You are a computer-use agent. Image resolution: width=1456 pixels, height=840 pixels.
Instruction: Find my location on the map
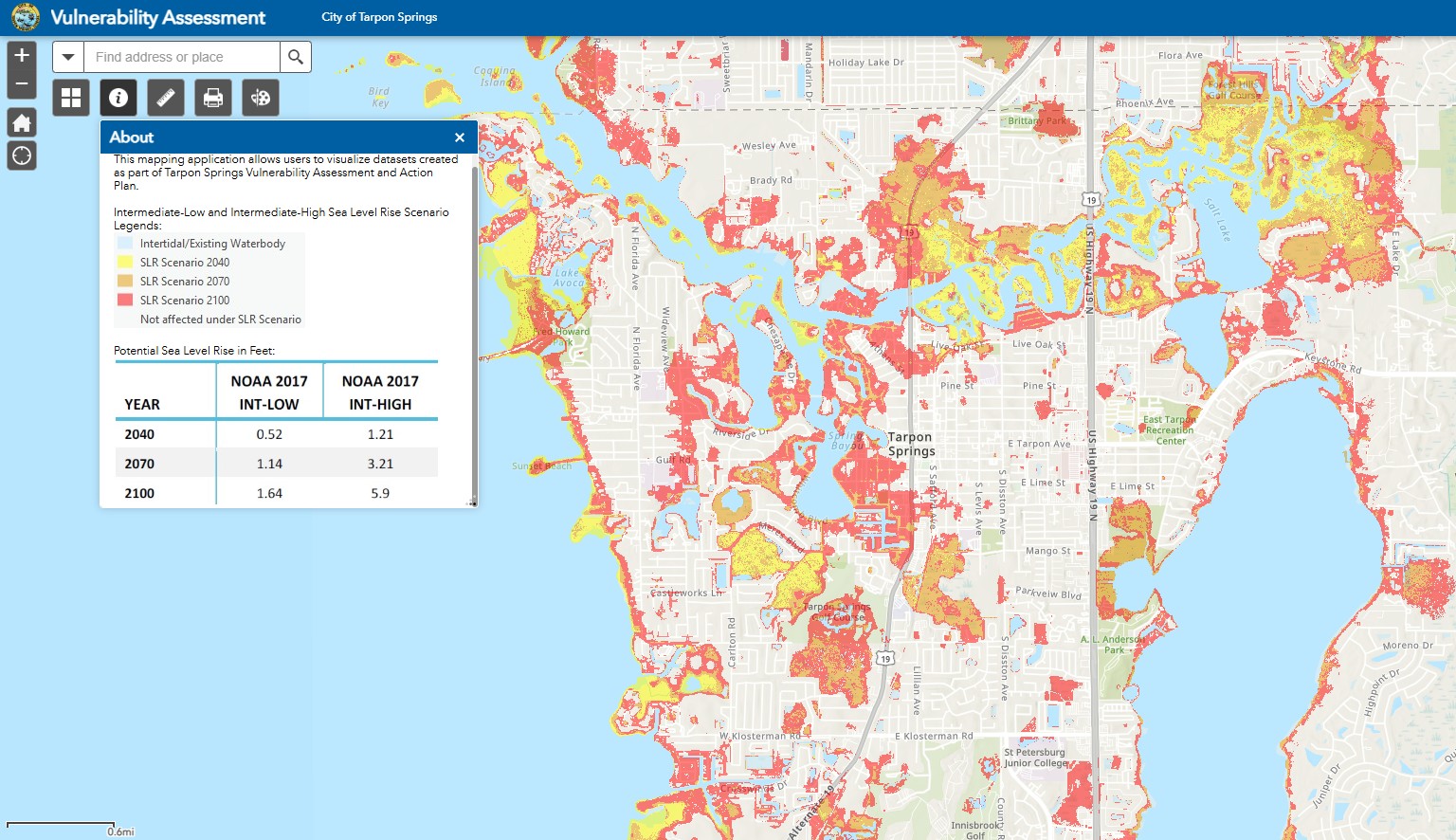click(x=22, y=155)
